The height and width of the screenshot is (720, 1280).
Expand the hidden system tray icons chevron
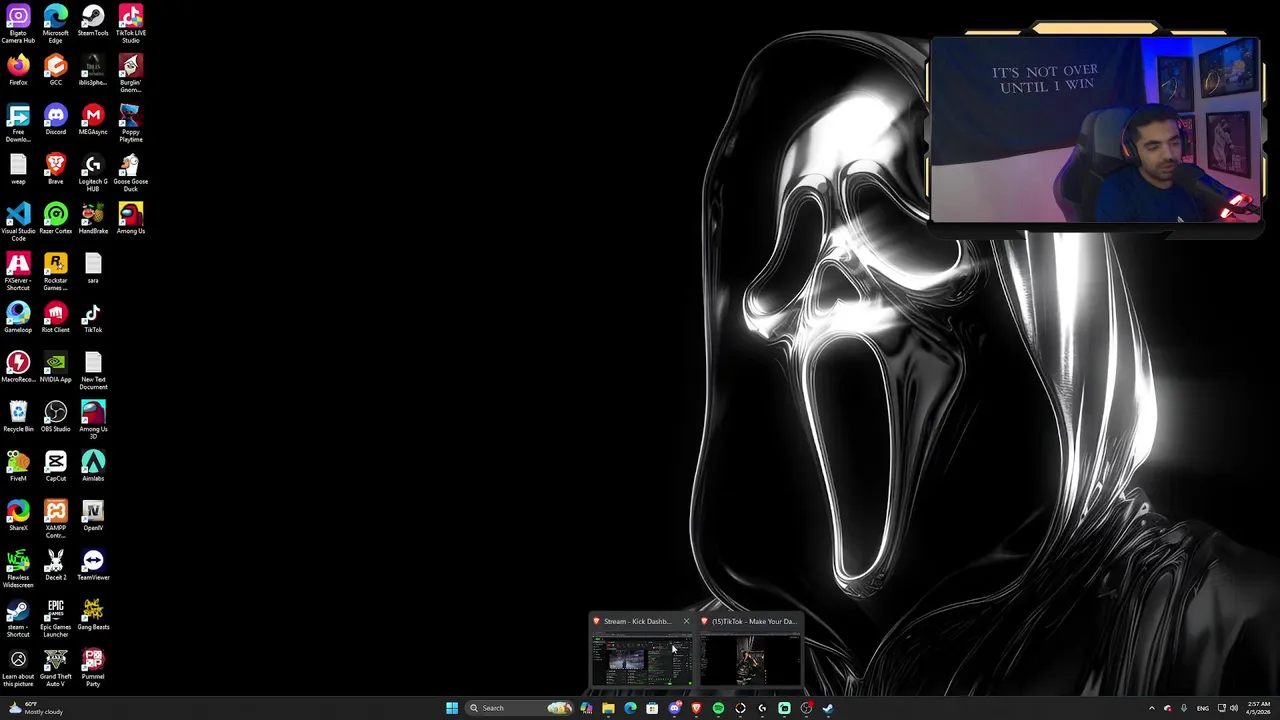tap(1151, 708)
